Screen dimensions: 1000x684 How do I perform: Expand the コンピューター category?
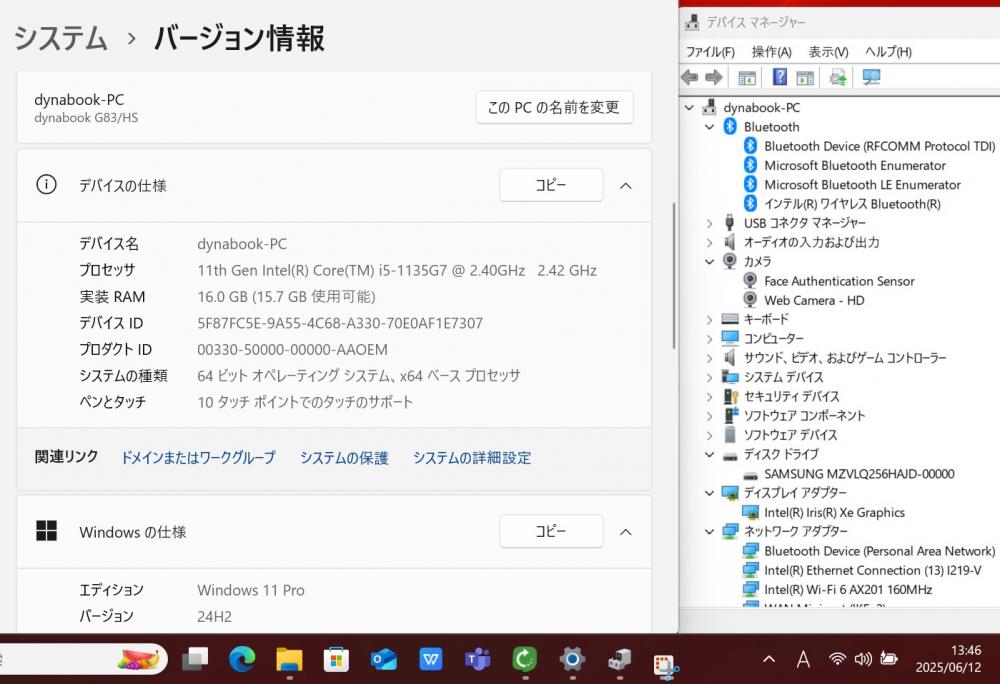[709, 338]
